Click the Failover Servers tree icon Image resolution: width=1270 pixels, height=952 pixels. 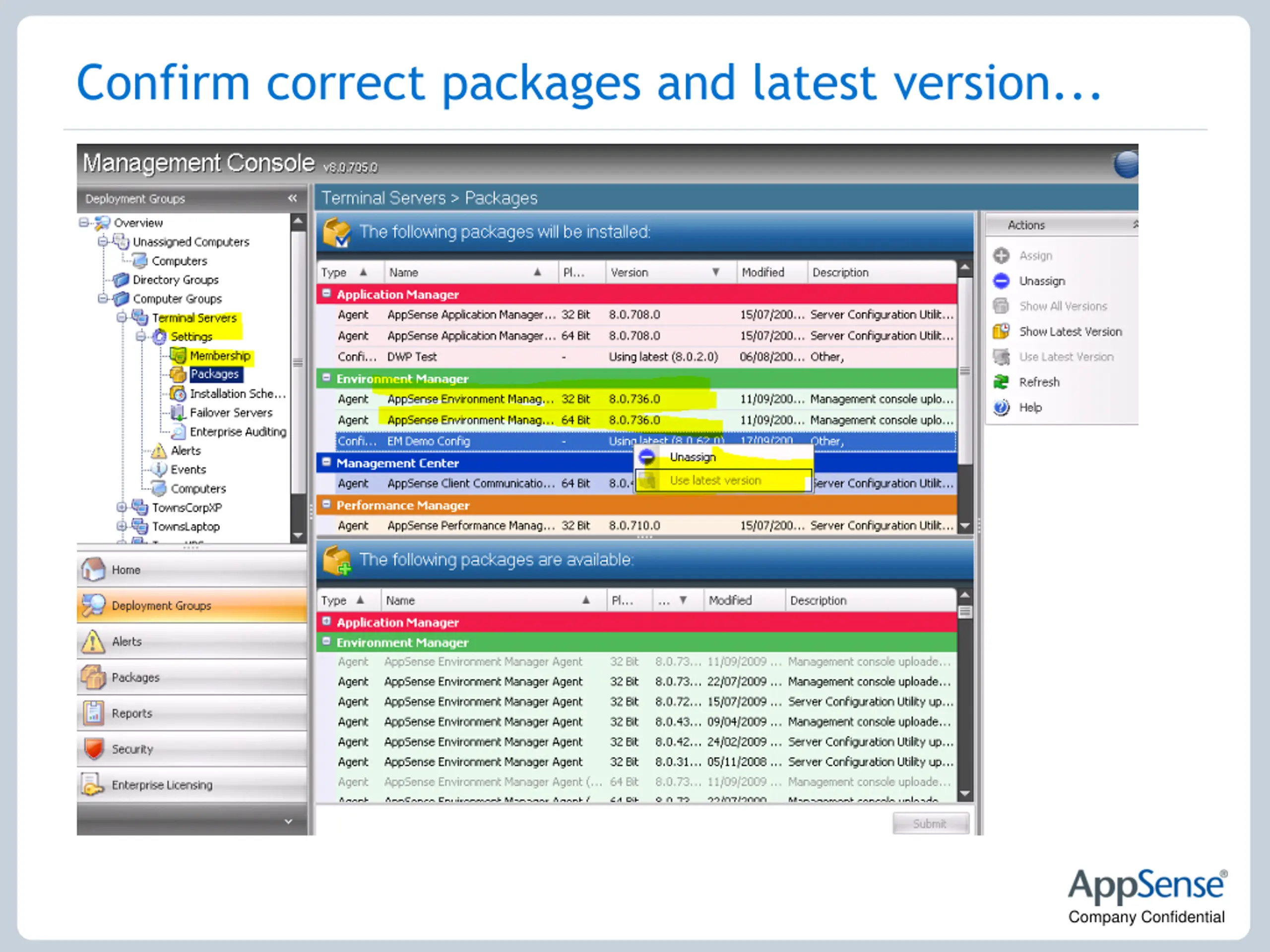(x=179, y=412)
